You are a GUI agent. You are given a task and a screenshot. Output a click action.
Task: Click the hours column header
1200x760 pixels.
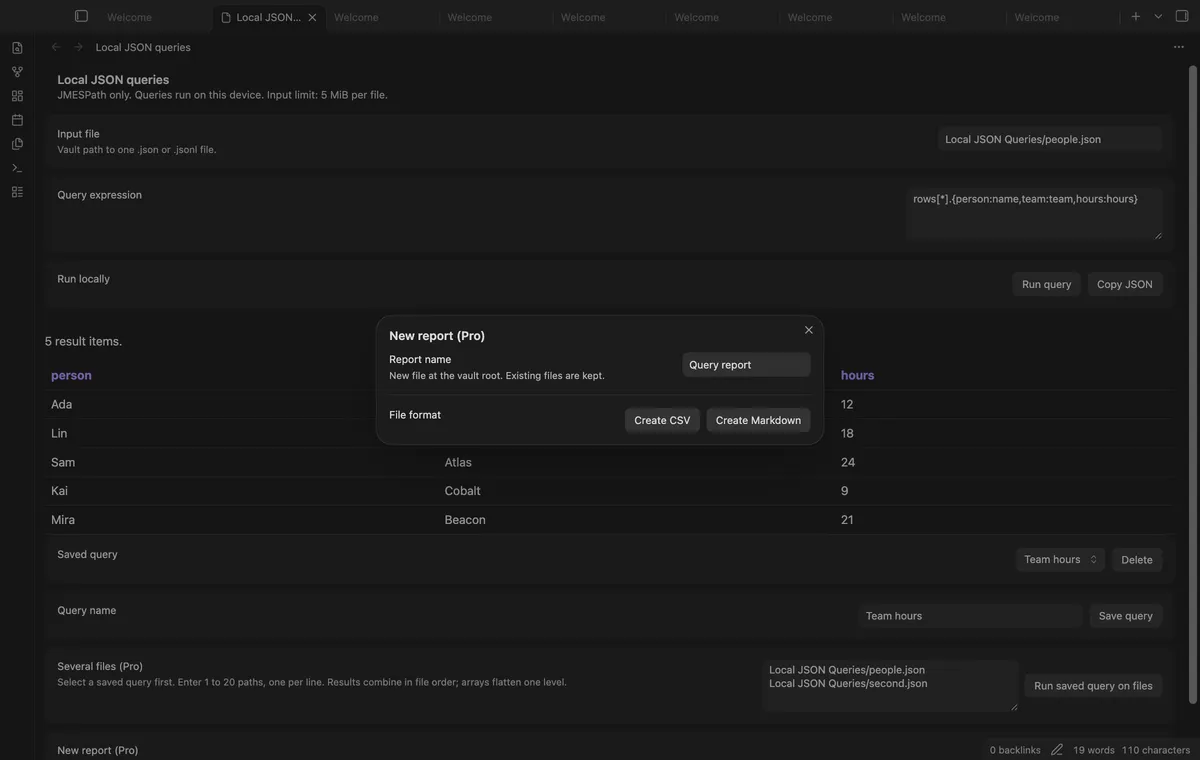[x=857, y=375]
